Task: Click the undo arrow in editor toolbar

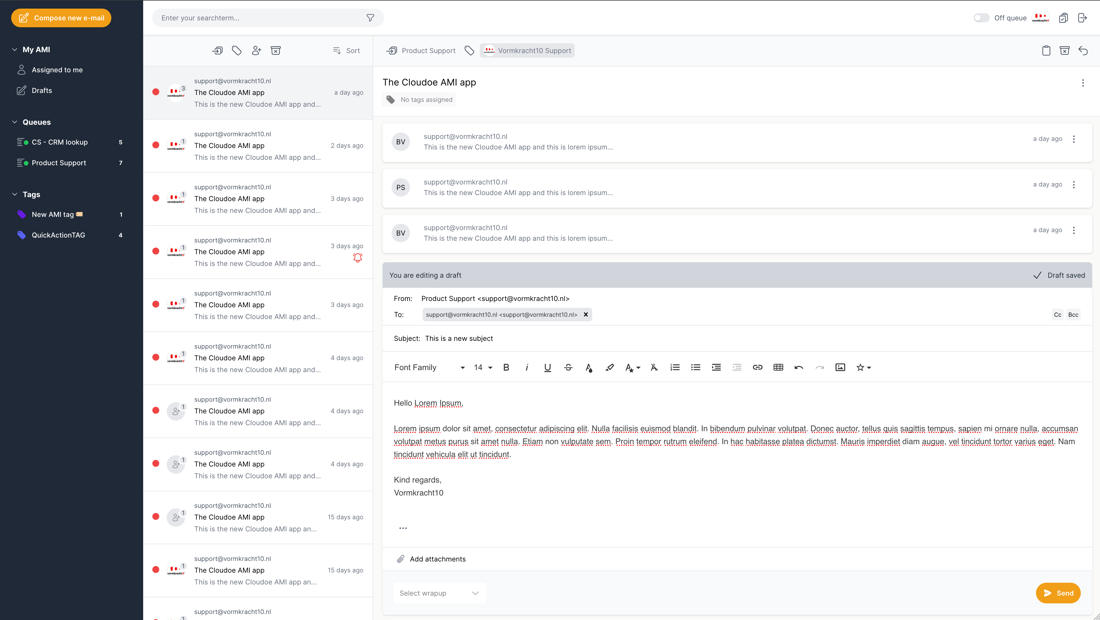Action: point(798,368)
